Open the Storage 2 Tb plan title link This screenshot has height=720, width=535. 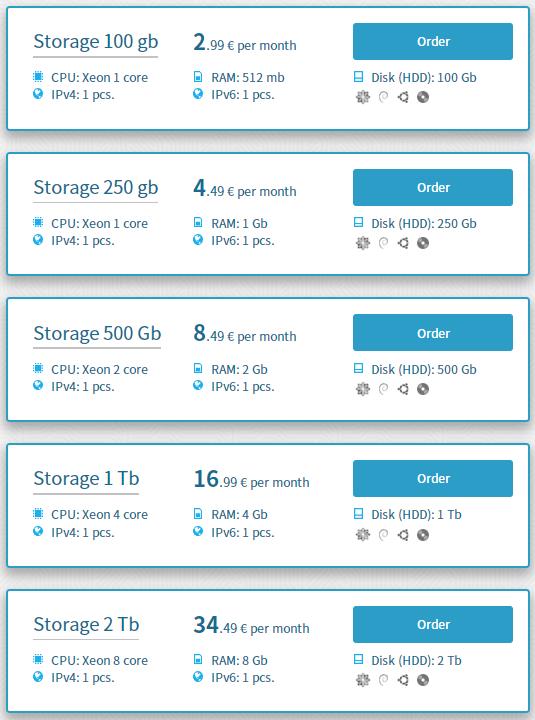(x=86, y=624)
